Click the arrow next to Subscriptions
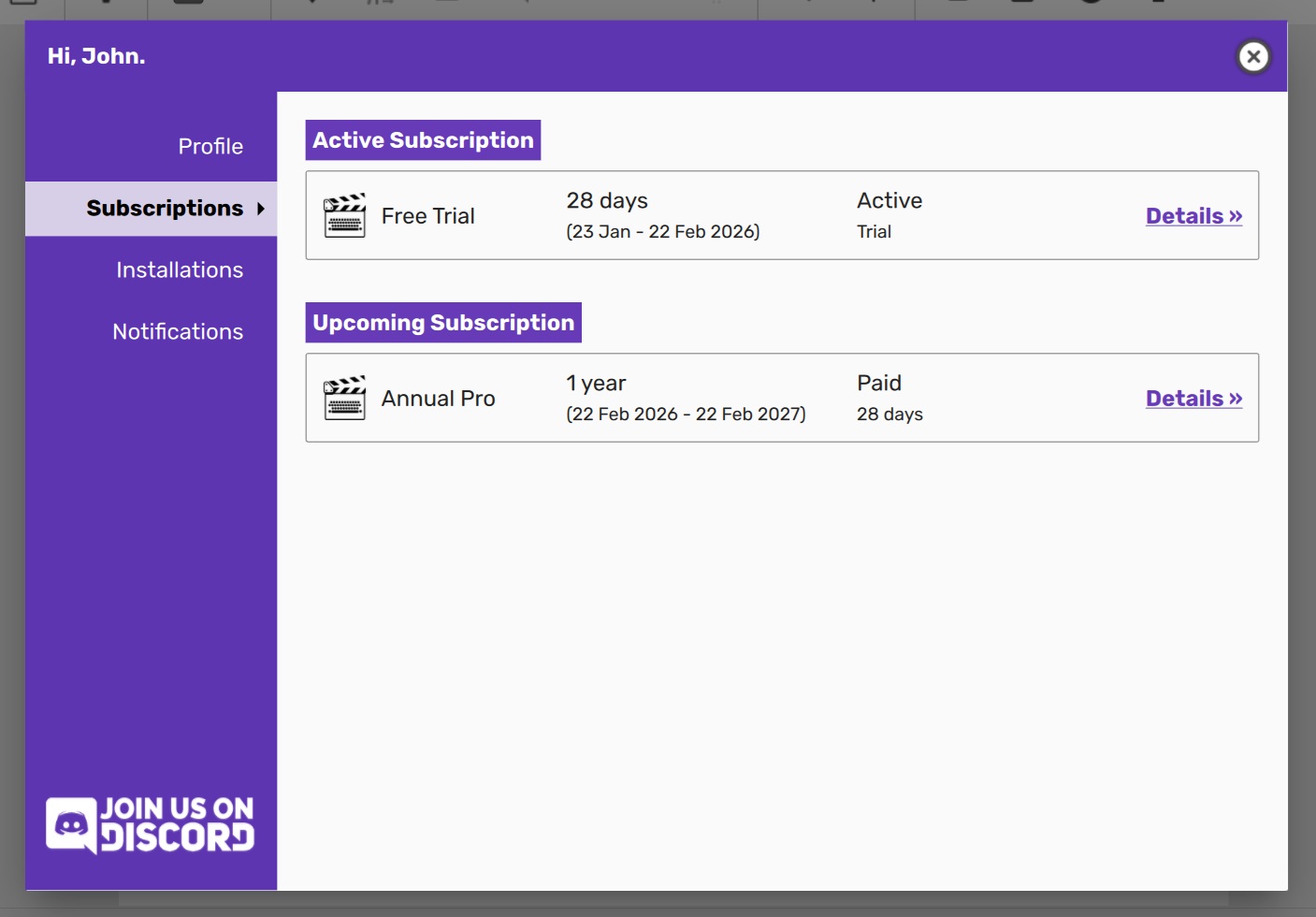1316x917 pixels. click(x=261, y=209)
